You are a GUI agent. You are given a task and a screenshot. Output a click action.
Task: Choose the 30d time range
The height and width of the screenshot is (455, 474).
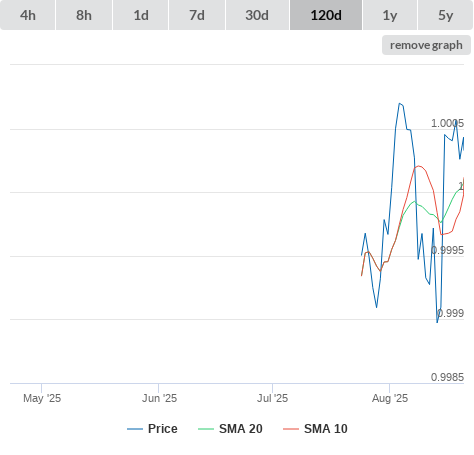click(x=257, y=15)
